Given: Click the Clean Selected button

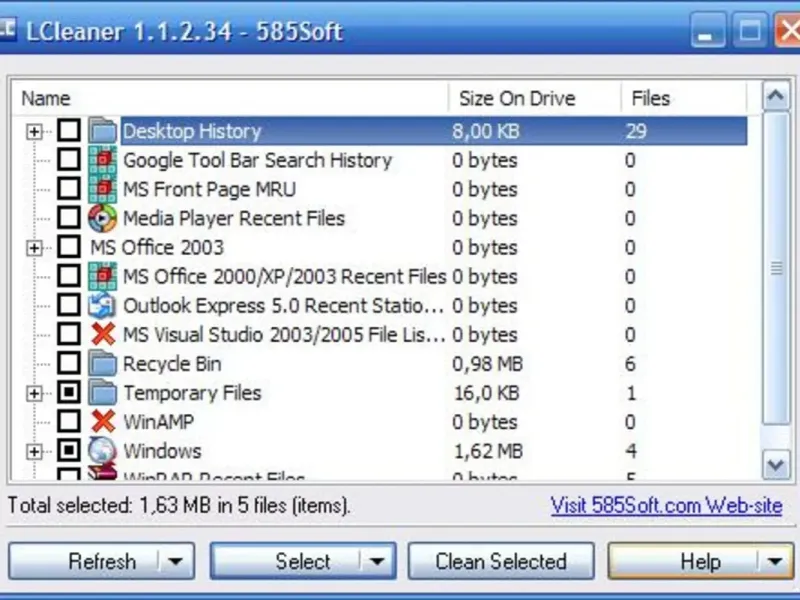Looking at the screenshot, I should (x=501, y=561).
